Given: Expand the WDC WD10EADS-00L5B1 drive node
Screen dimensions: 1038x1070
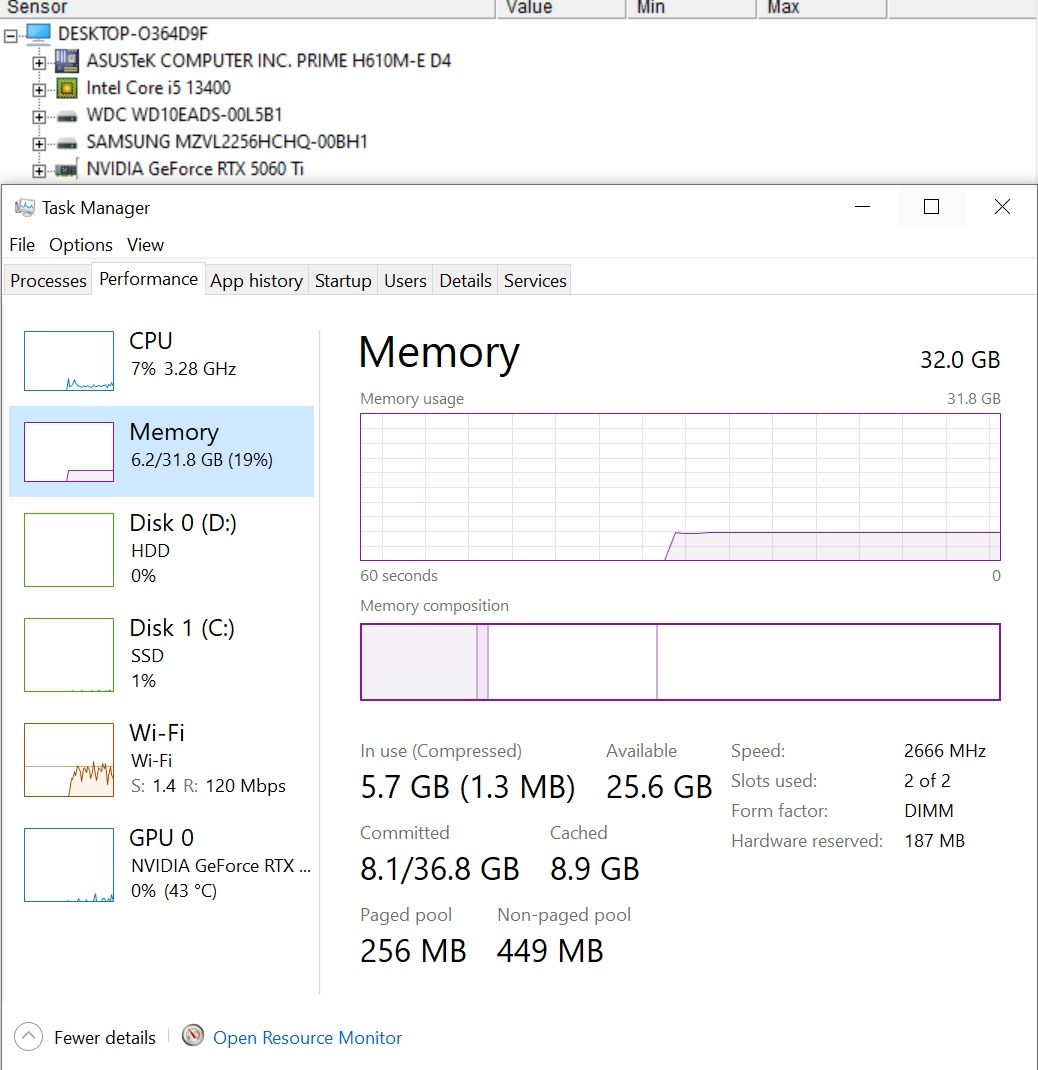Looking at the screenshot, I should coord(40,117).
